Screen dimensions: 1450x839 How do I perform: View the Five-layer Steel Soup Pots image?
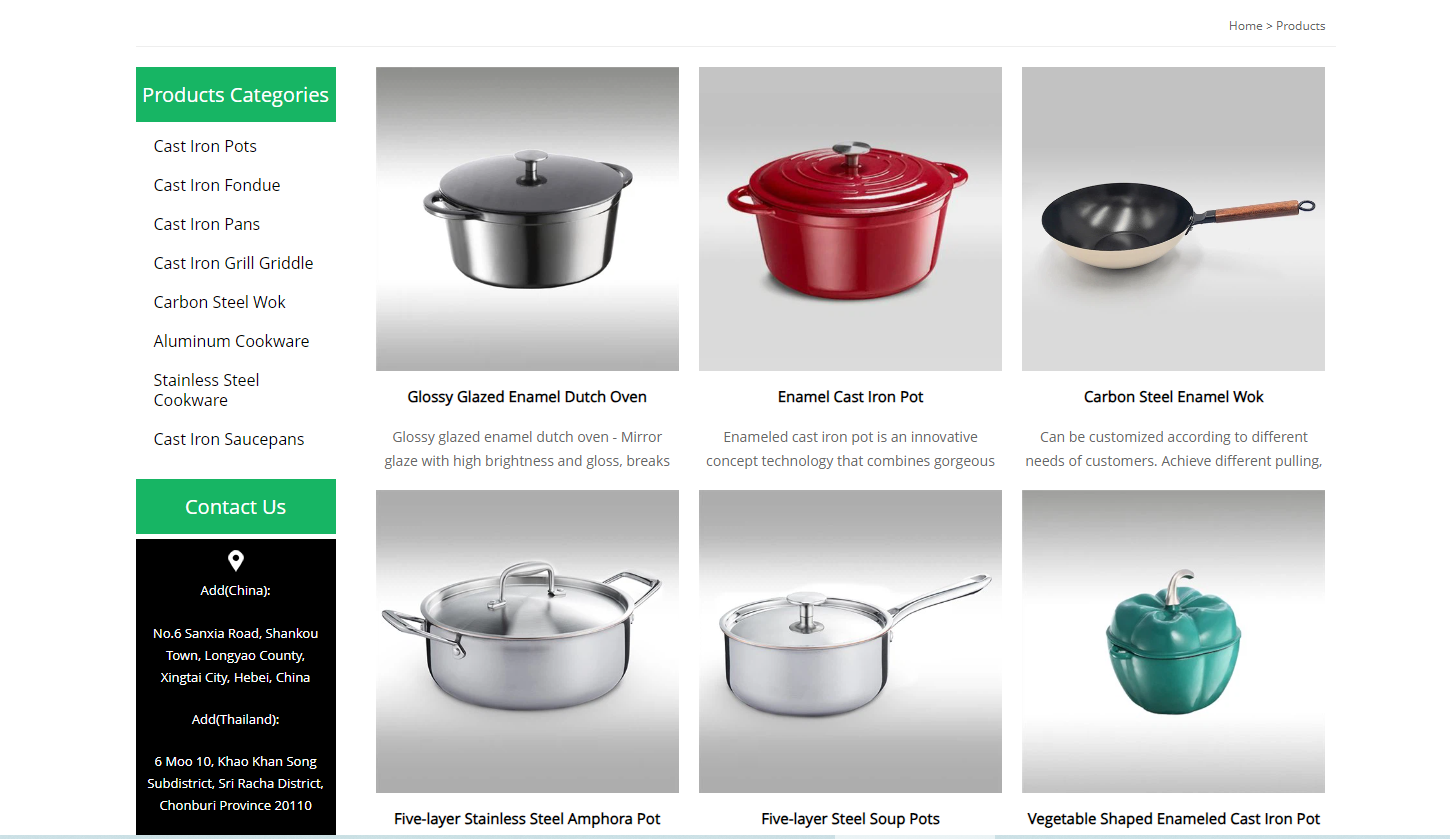coord(850,641)
